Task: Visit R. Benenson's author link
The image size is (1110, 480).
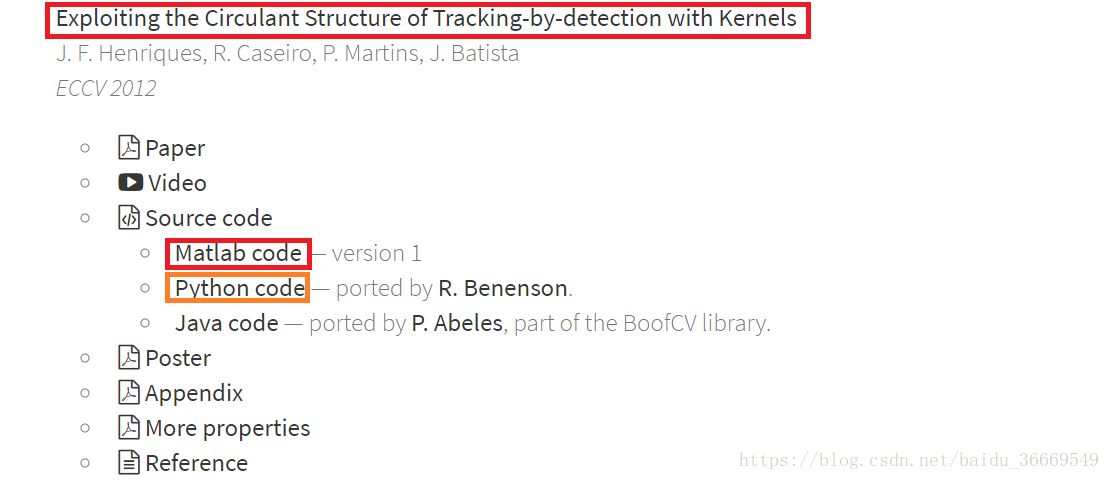Action: pos(503,289)
